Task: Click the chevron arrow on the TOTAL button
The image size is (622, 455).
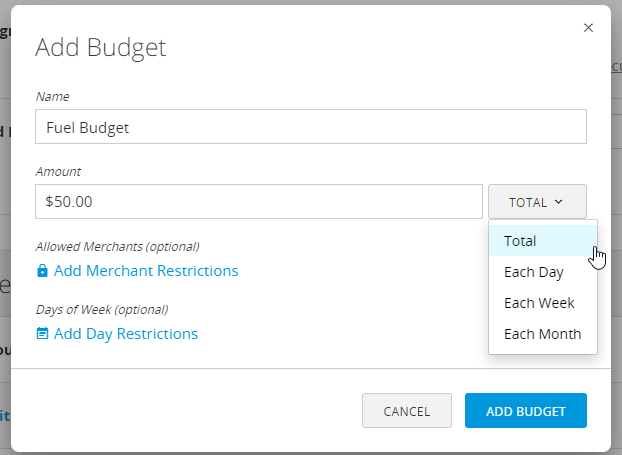Action: [x=558, y=202]
